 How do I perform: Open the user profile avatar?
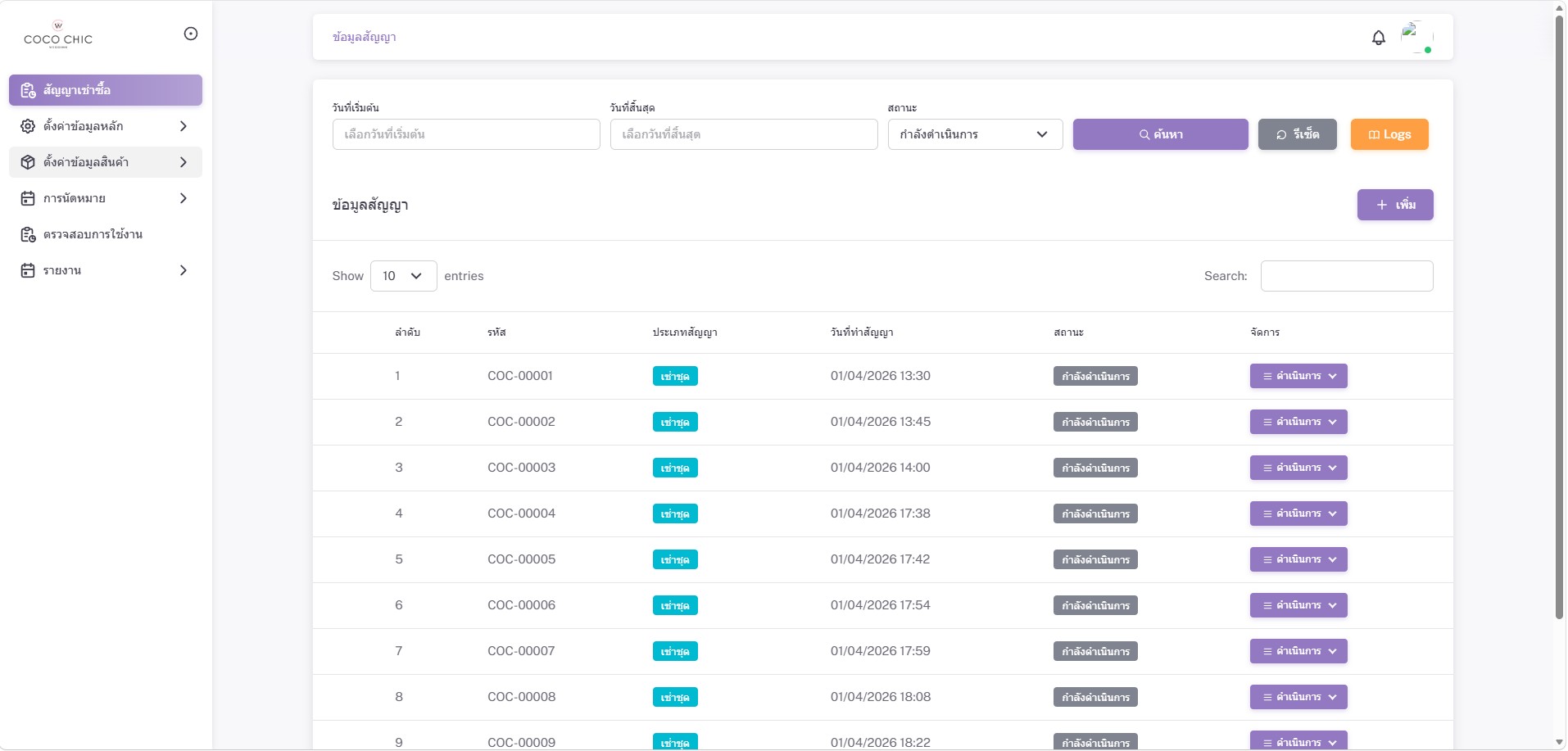[1416, 37]
